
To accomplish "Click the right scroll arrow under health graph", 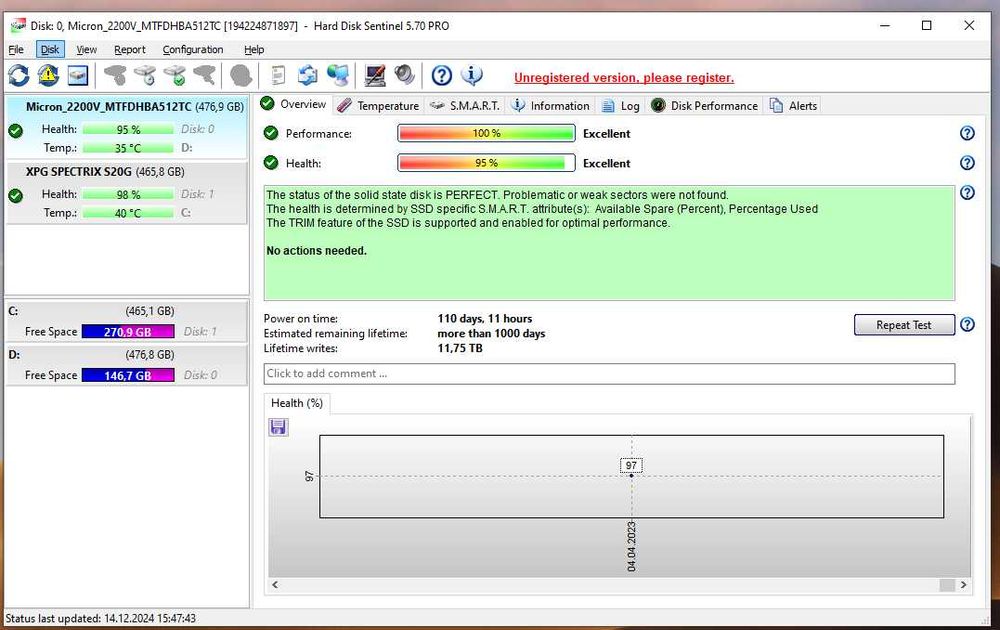I will pyautogui.click(x=964, y=585).
